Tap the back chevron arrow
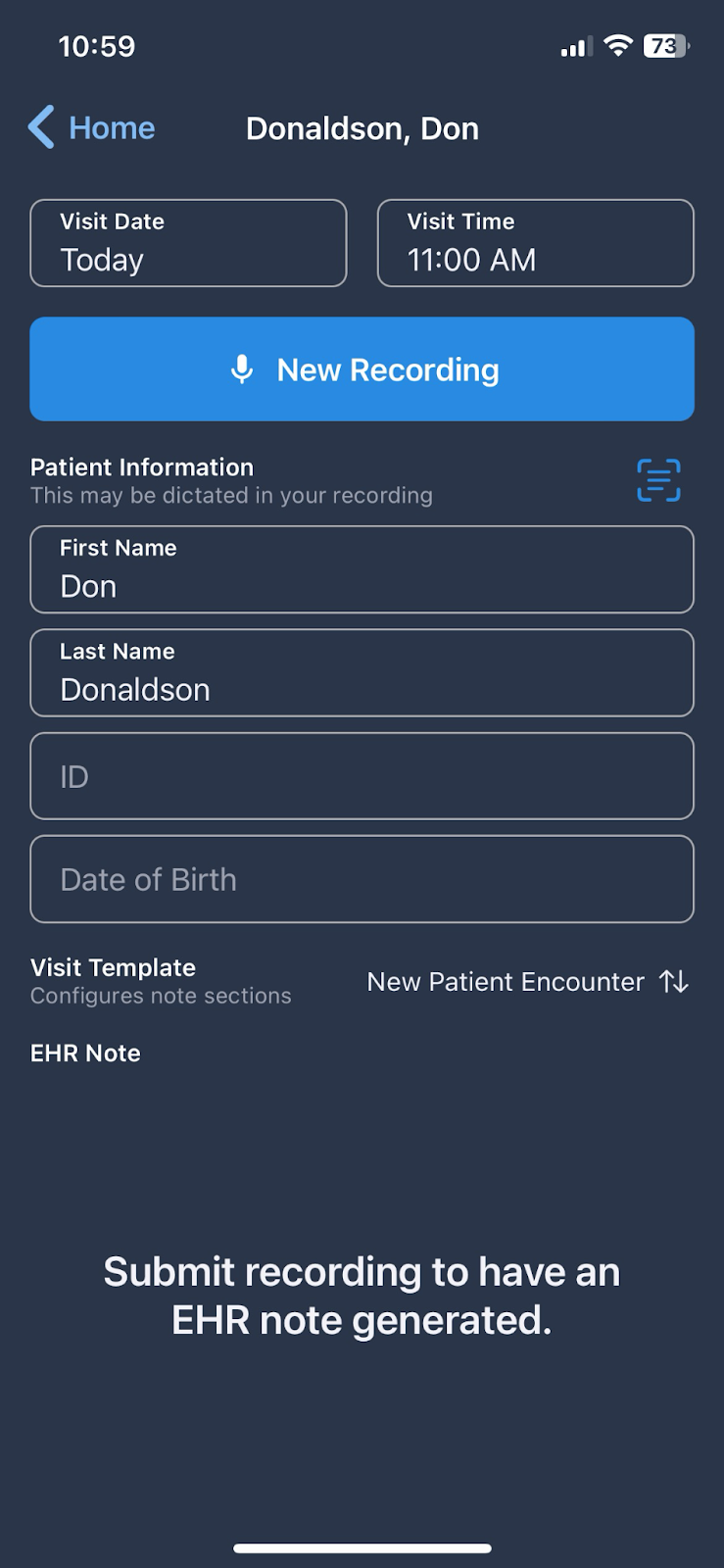Screen dimensions: 724x1568 pos(41,127)
